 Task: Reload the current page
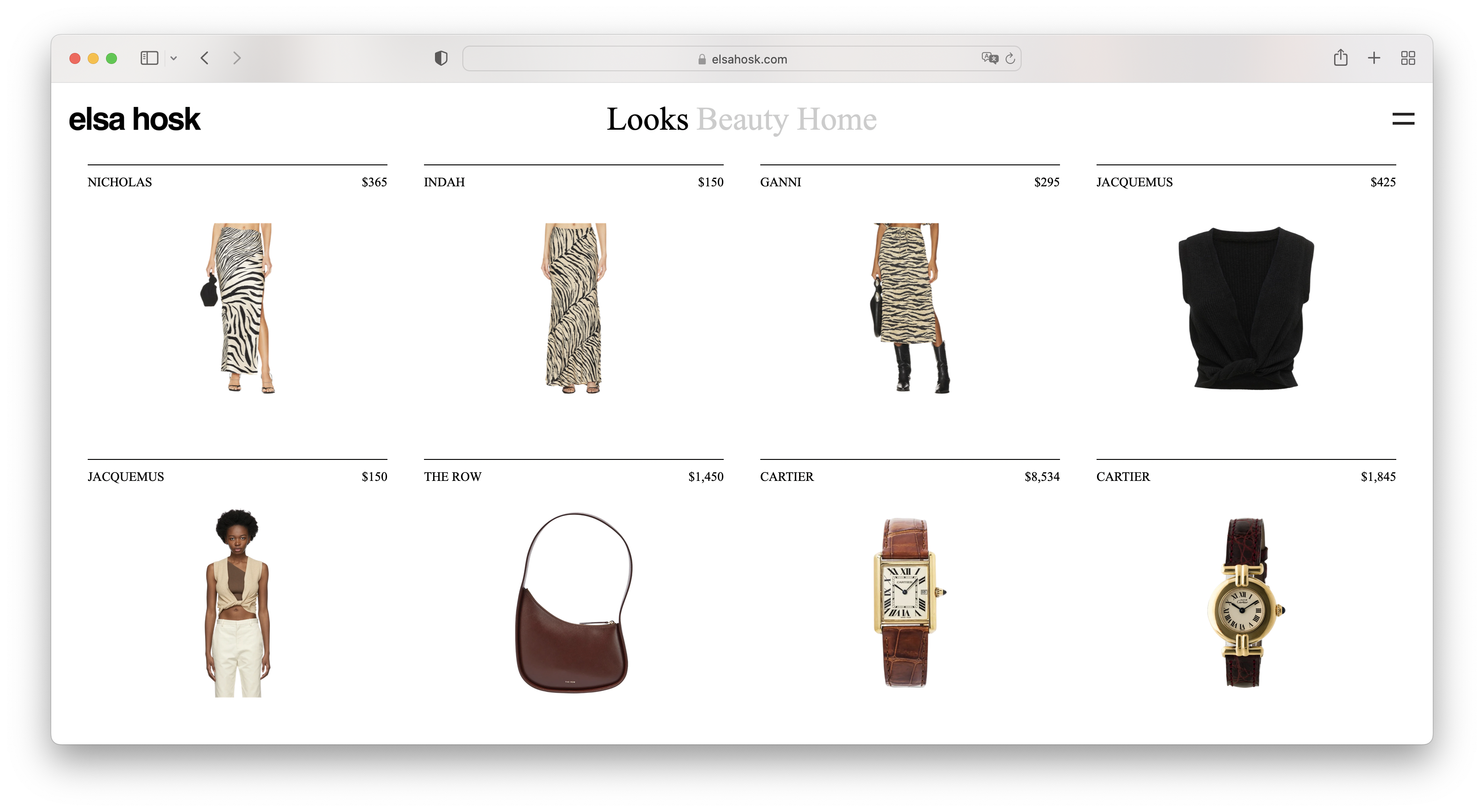click(1010, 59)
